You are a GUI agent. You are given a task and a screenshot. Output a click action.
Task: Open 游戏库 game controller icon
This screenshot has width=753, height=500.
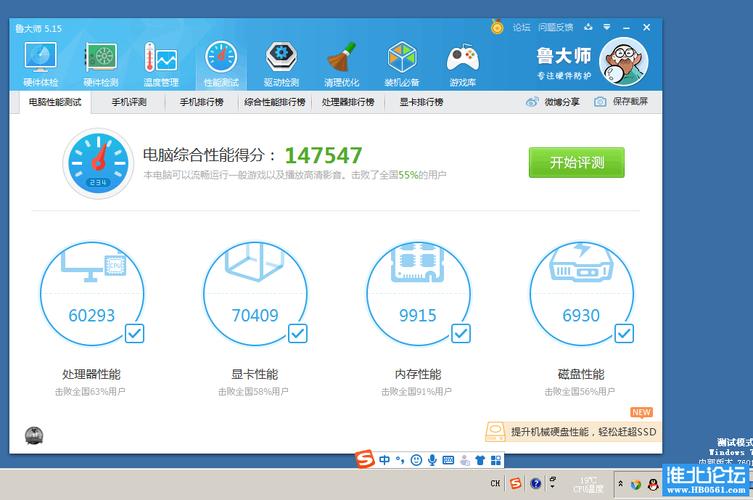(462, 64)
